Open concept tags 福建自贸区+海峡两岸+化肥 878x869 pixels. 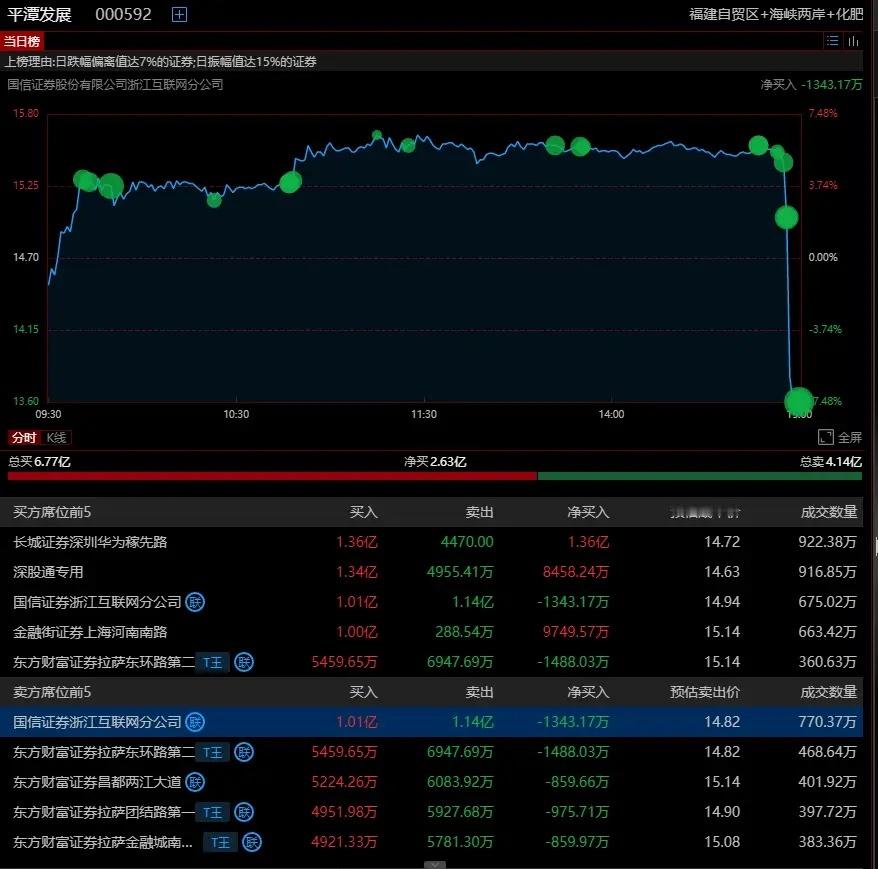pyautogui.click(x=776, y=14)
